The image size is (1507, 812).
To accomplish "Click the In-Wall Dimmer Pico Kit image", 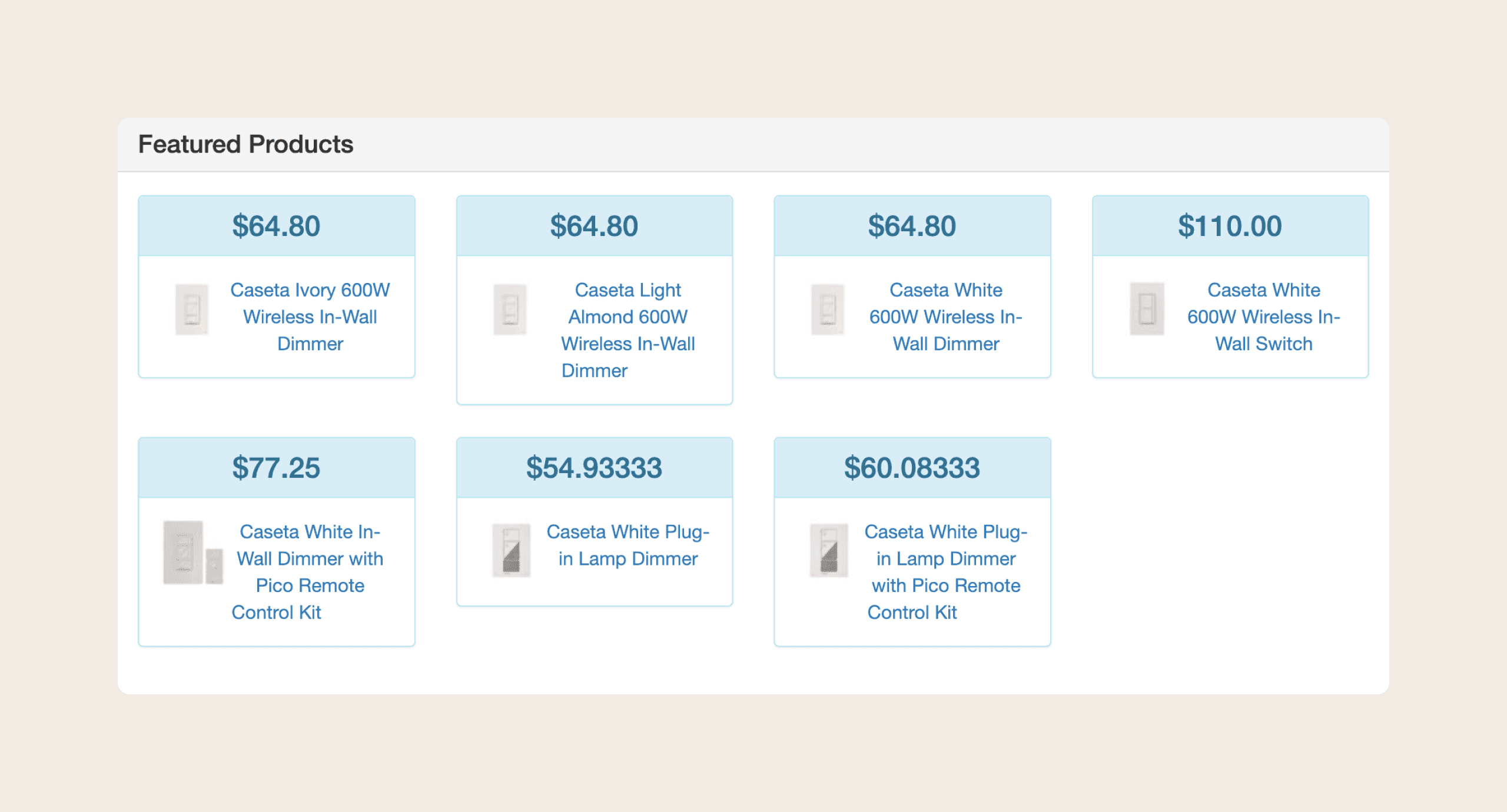I will (x=193, y=553).
